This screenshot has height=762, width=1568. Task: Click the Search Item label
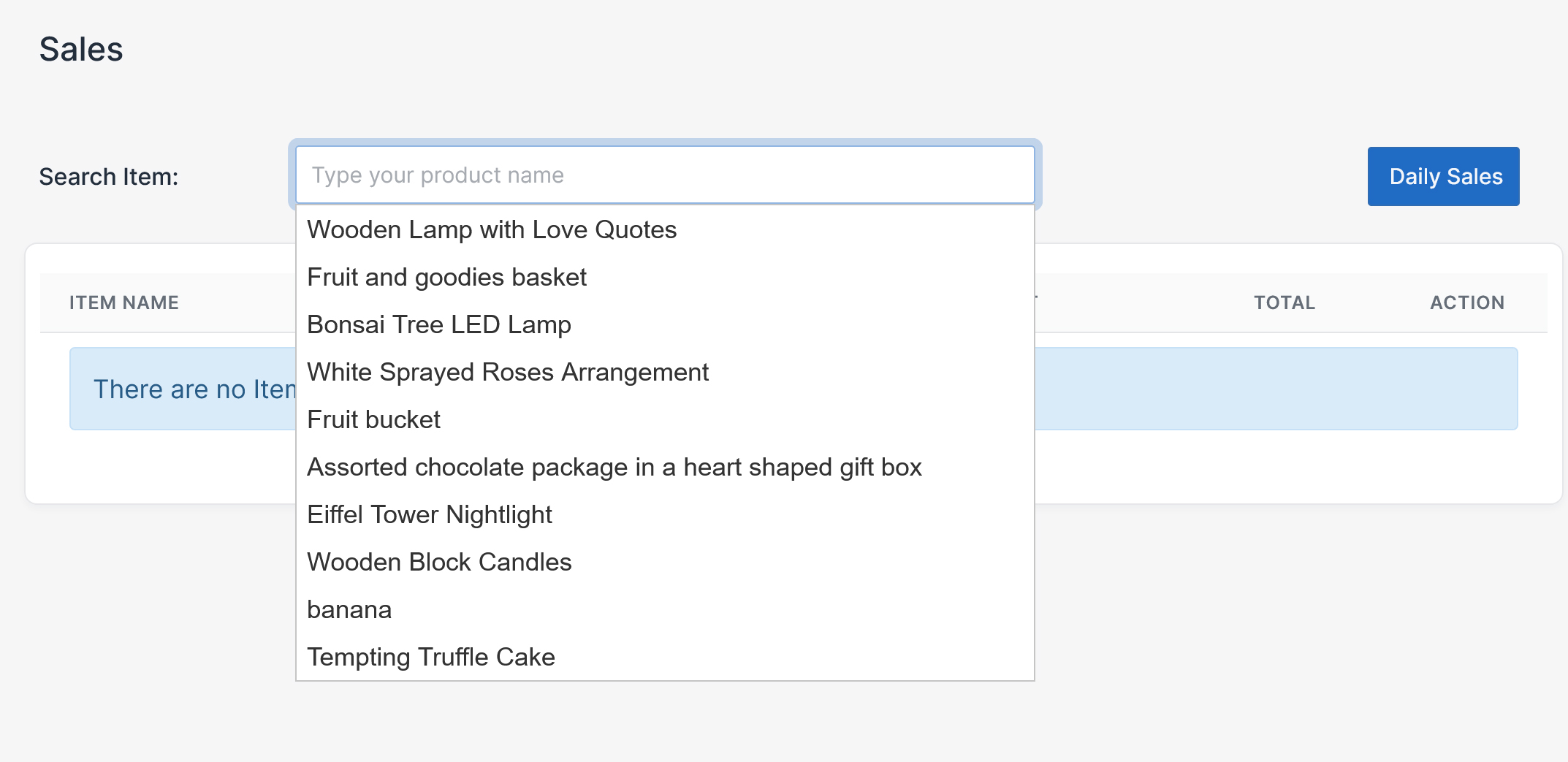tap(109, 177)
